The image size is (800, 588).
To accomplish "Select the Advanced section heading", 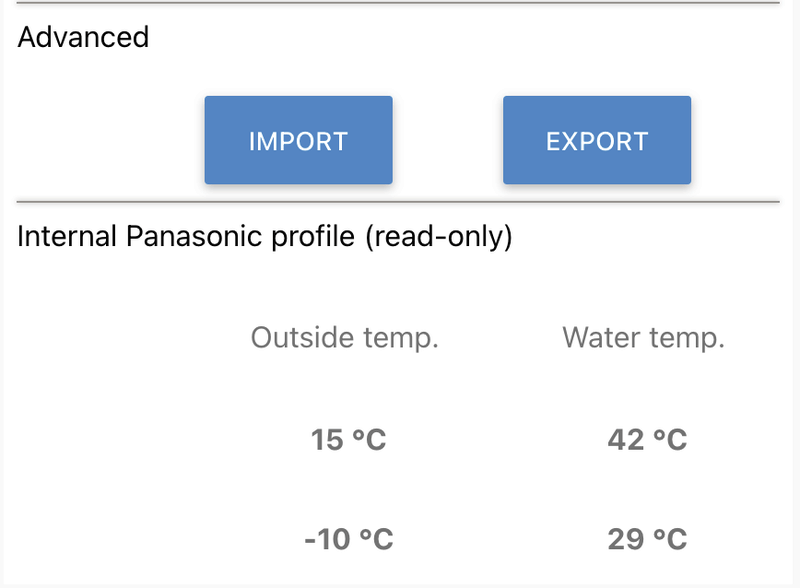I will coord(83,37).
